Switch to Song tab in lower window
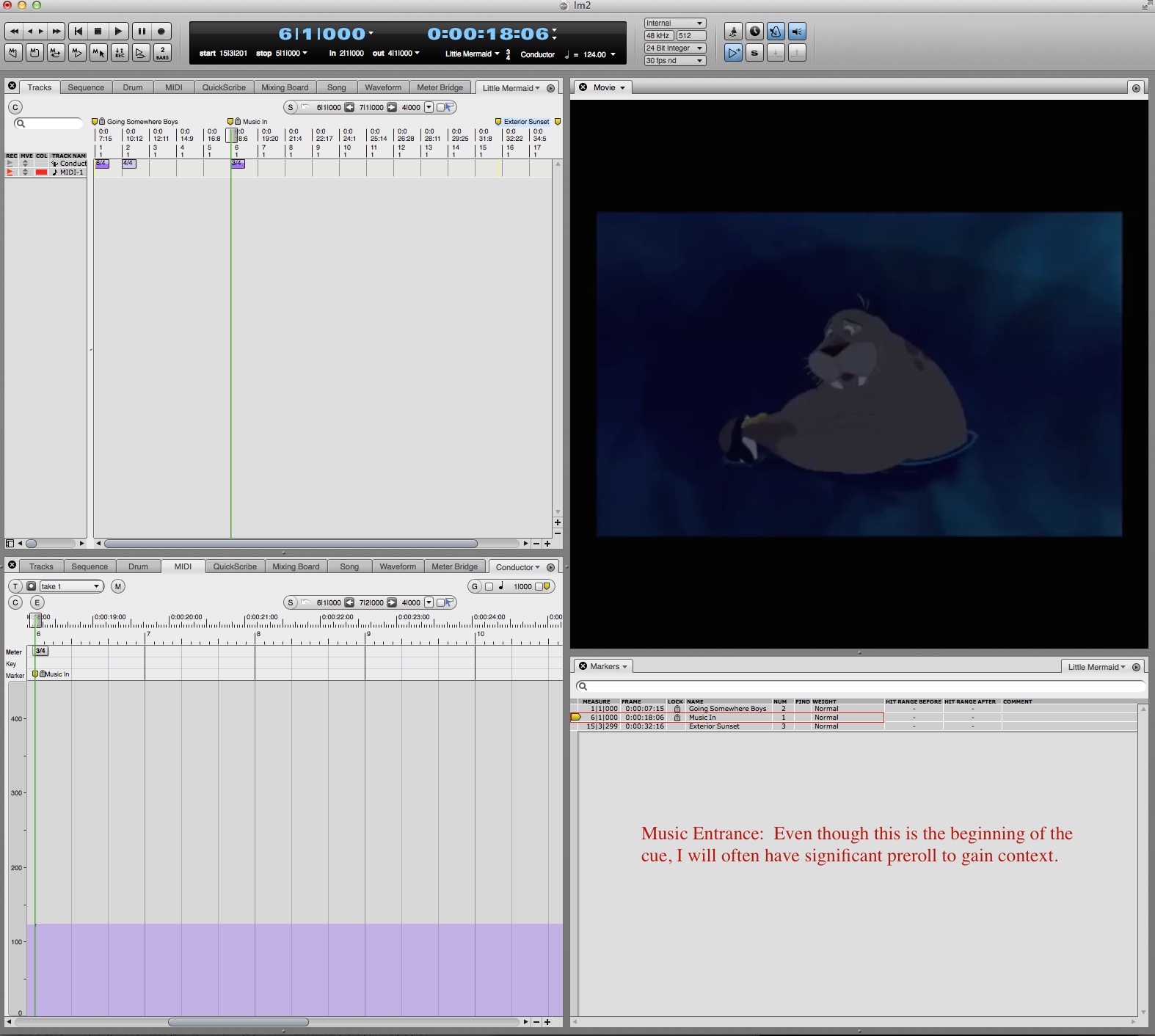 coord(349,566)
